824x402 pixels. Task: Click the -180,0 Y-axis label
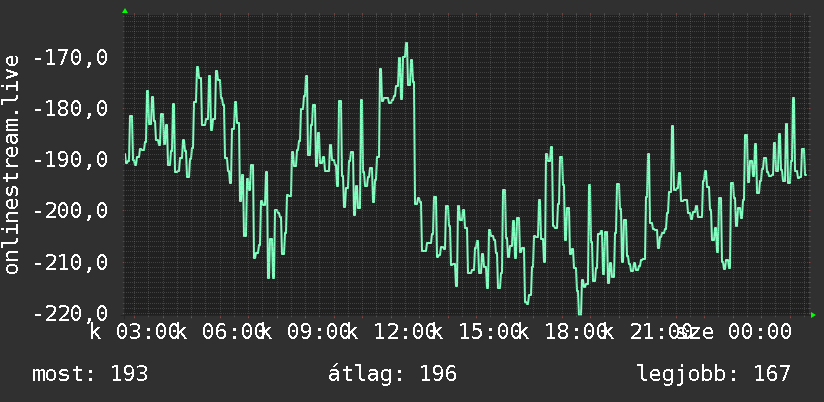(70, 109)
